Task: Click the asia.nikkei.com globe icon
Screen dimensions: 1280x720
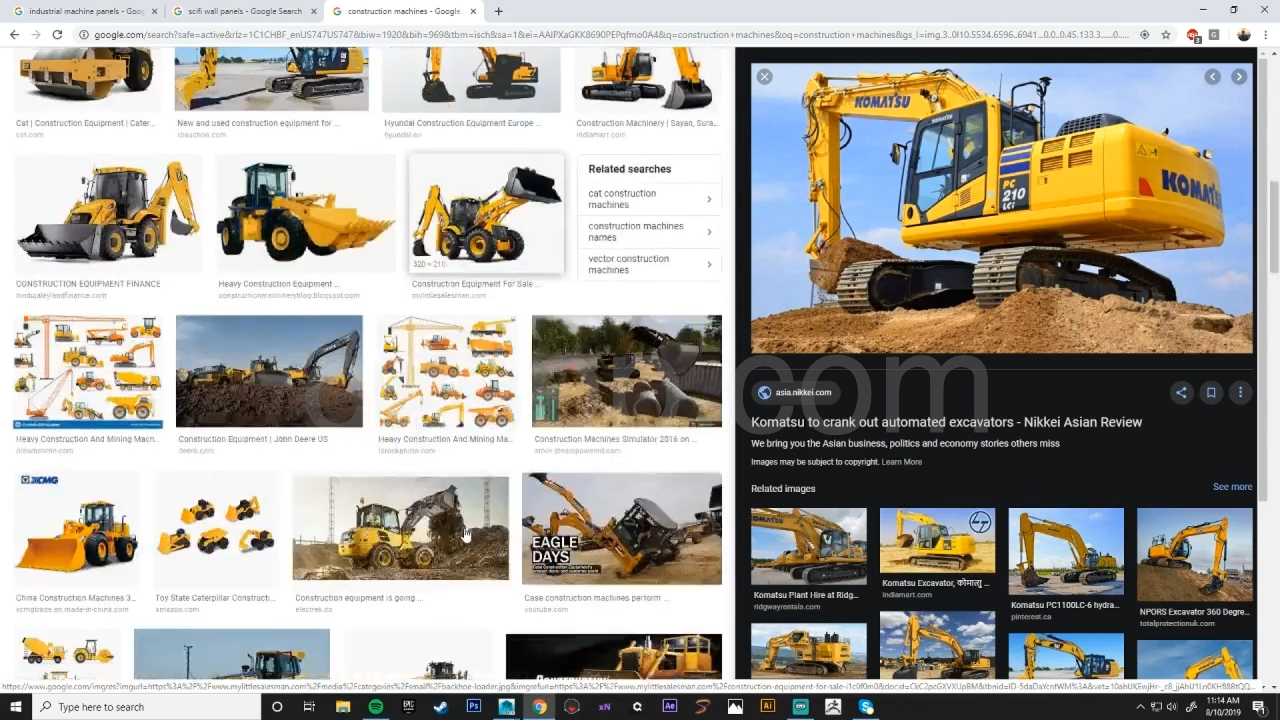Action: [x=764, y=393]
